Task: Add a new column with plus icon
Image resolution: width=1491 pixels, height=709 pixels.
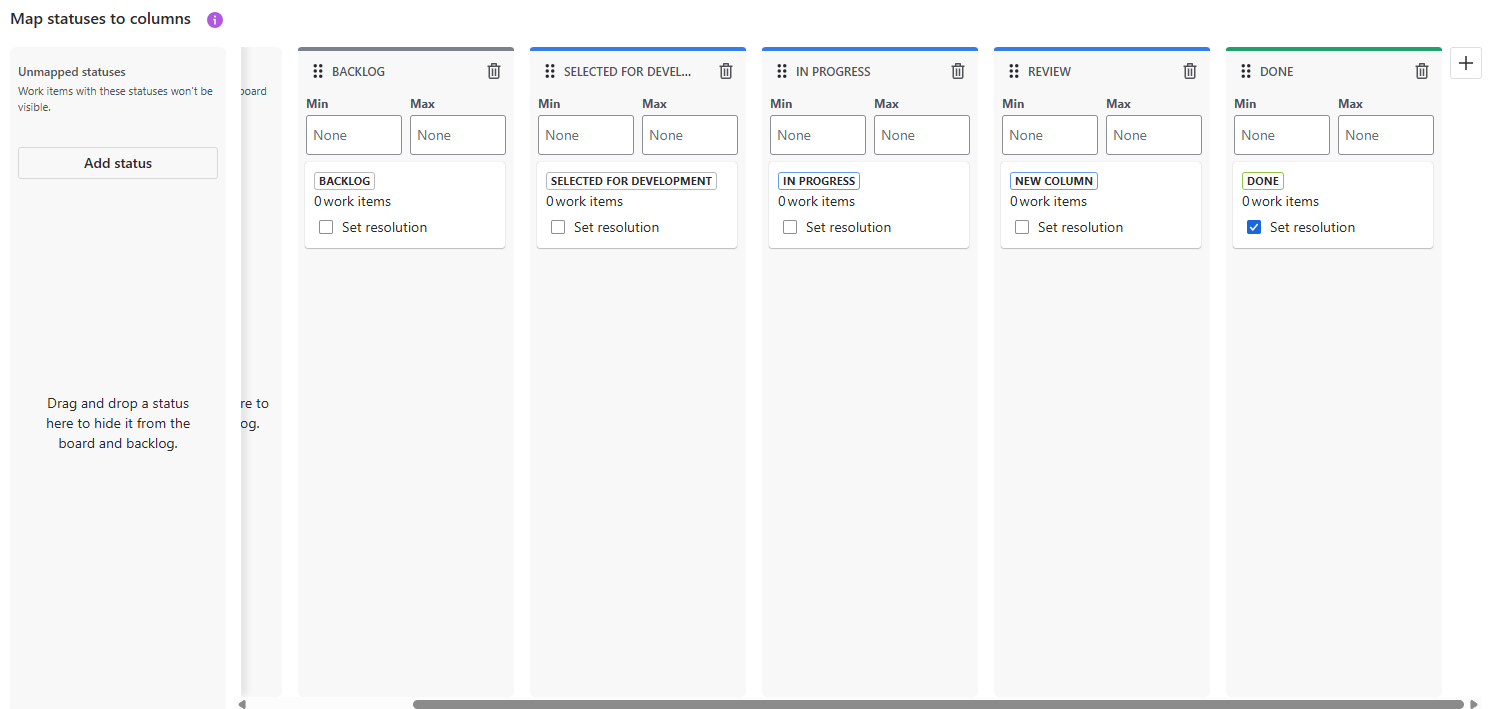Action: click(1466, 63)
